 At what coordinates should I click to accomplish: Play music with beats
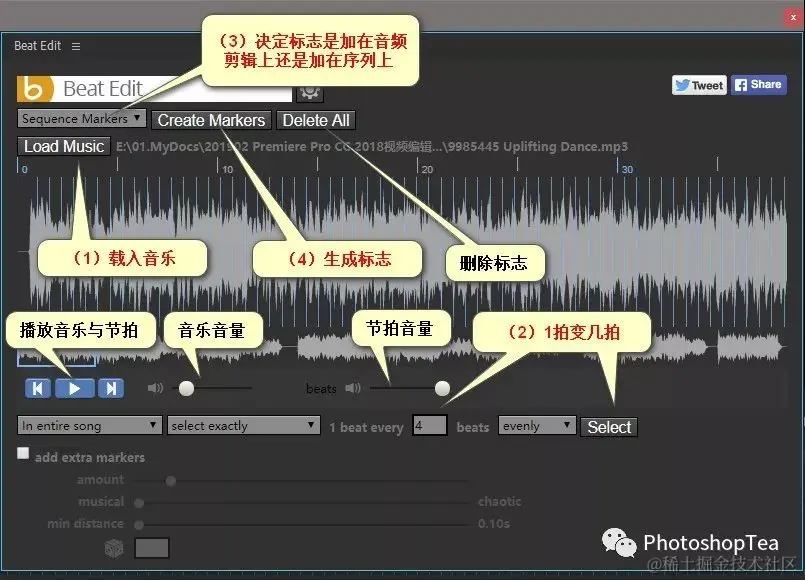(x=74, y=389)
